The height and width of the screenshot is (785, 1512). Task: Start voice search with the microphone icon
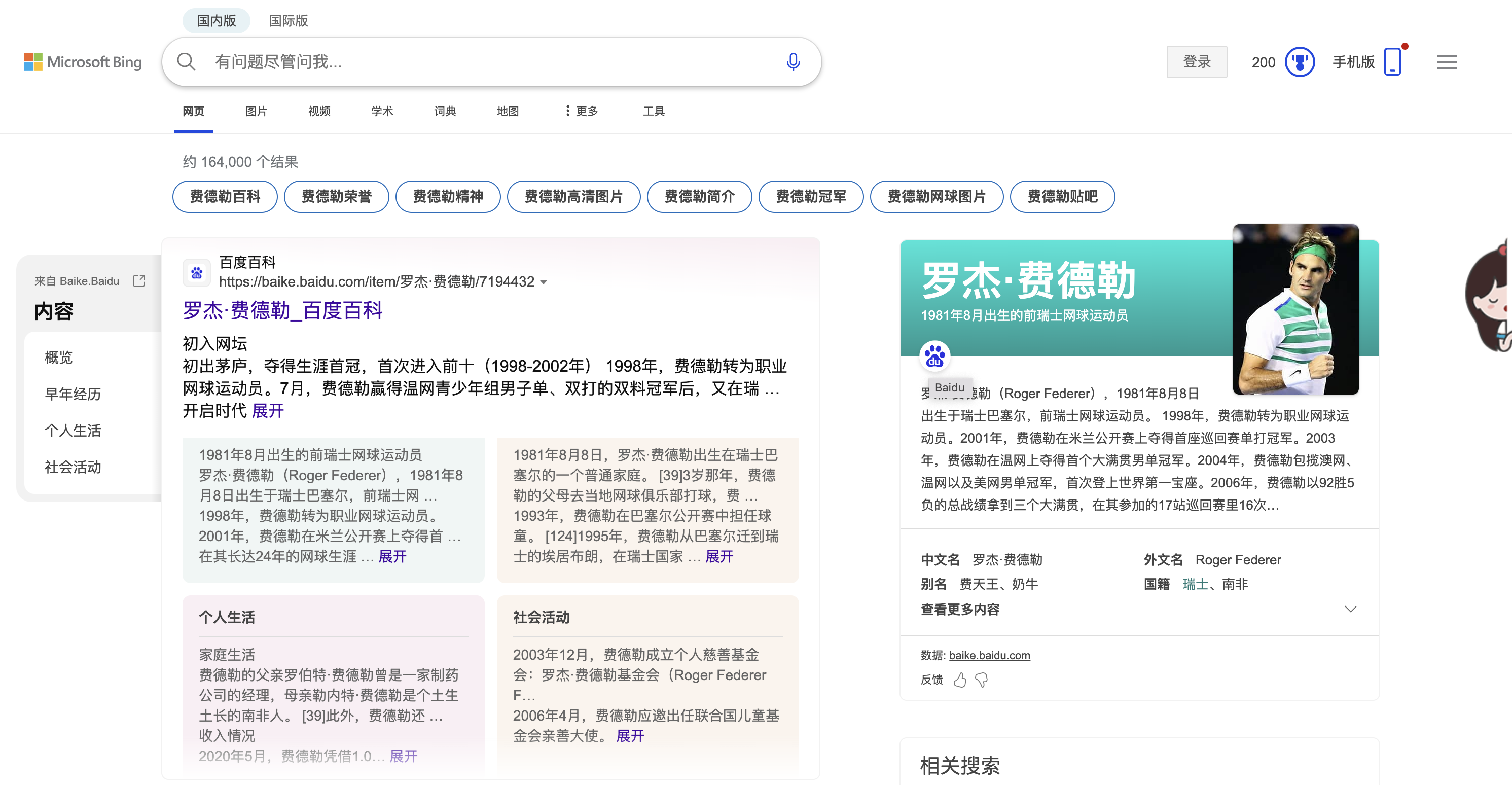[793, 62]
